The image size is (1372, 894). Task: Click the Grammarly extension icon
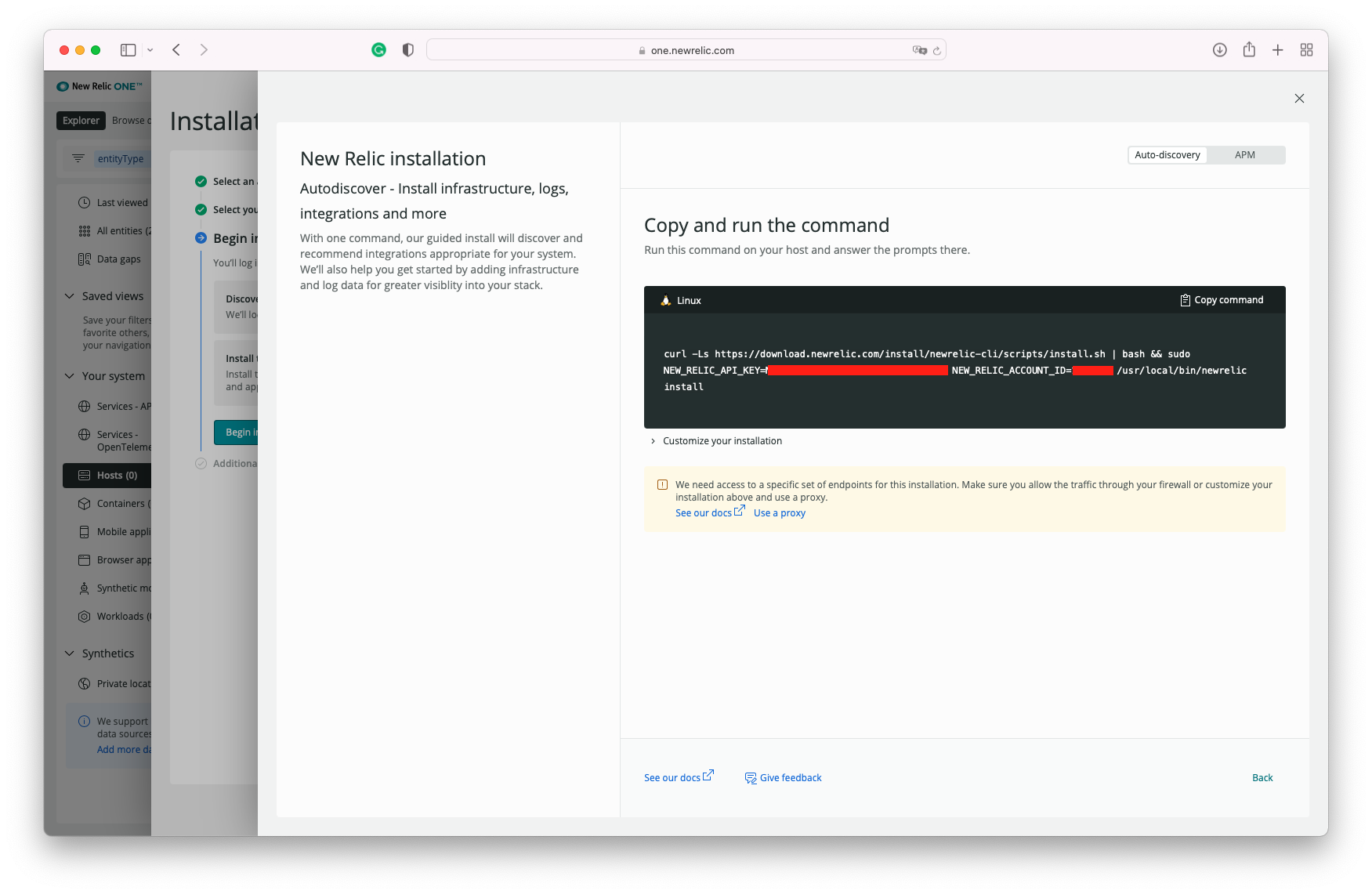point(378,50)
